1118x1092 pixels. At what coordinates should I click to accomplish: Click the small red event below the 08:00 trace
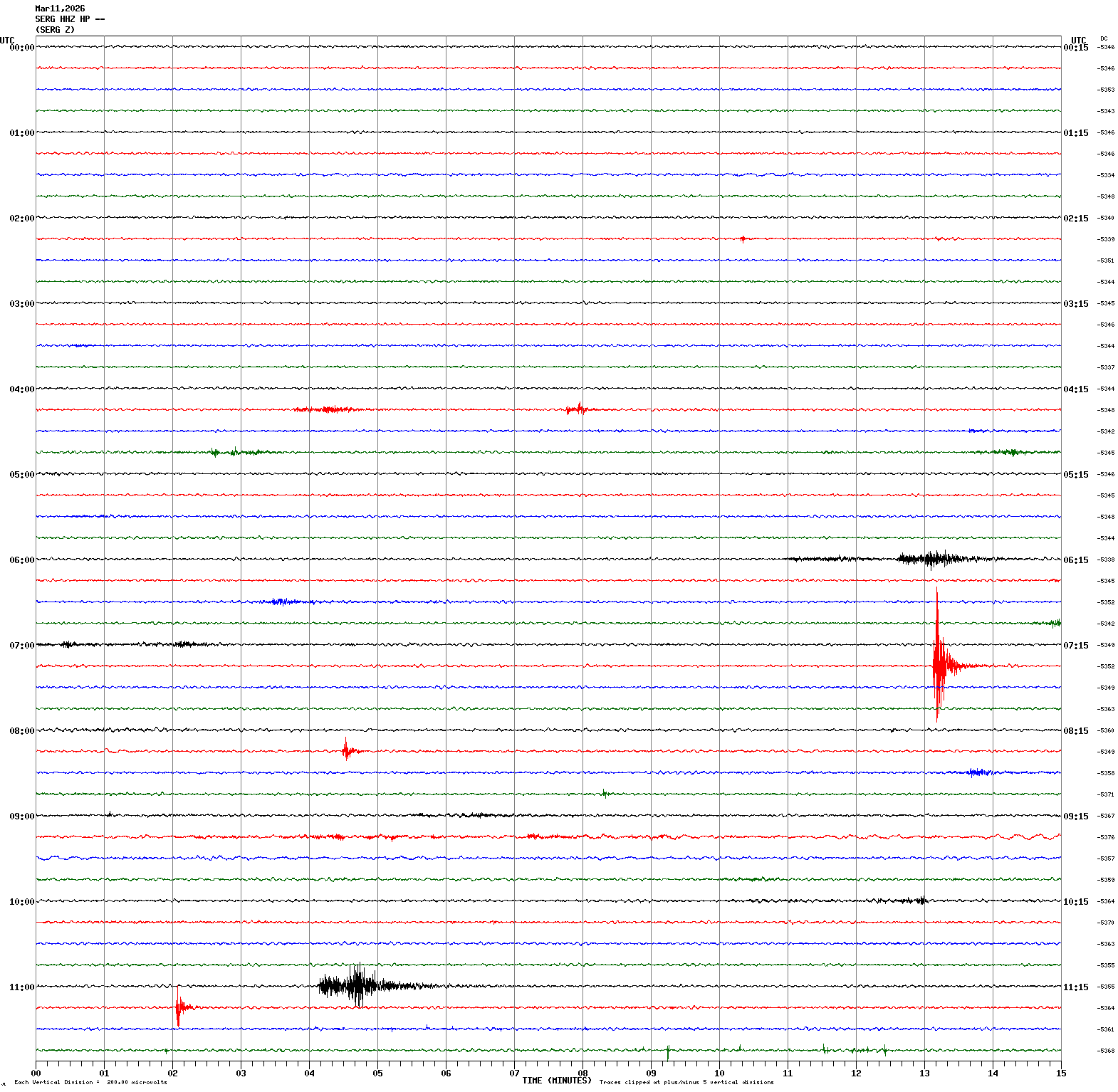click(x=347, y=750)
